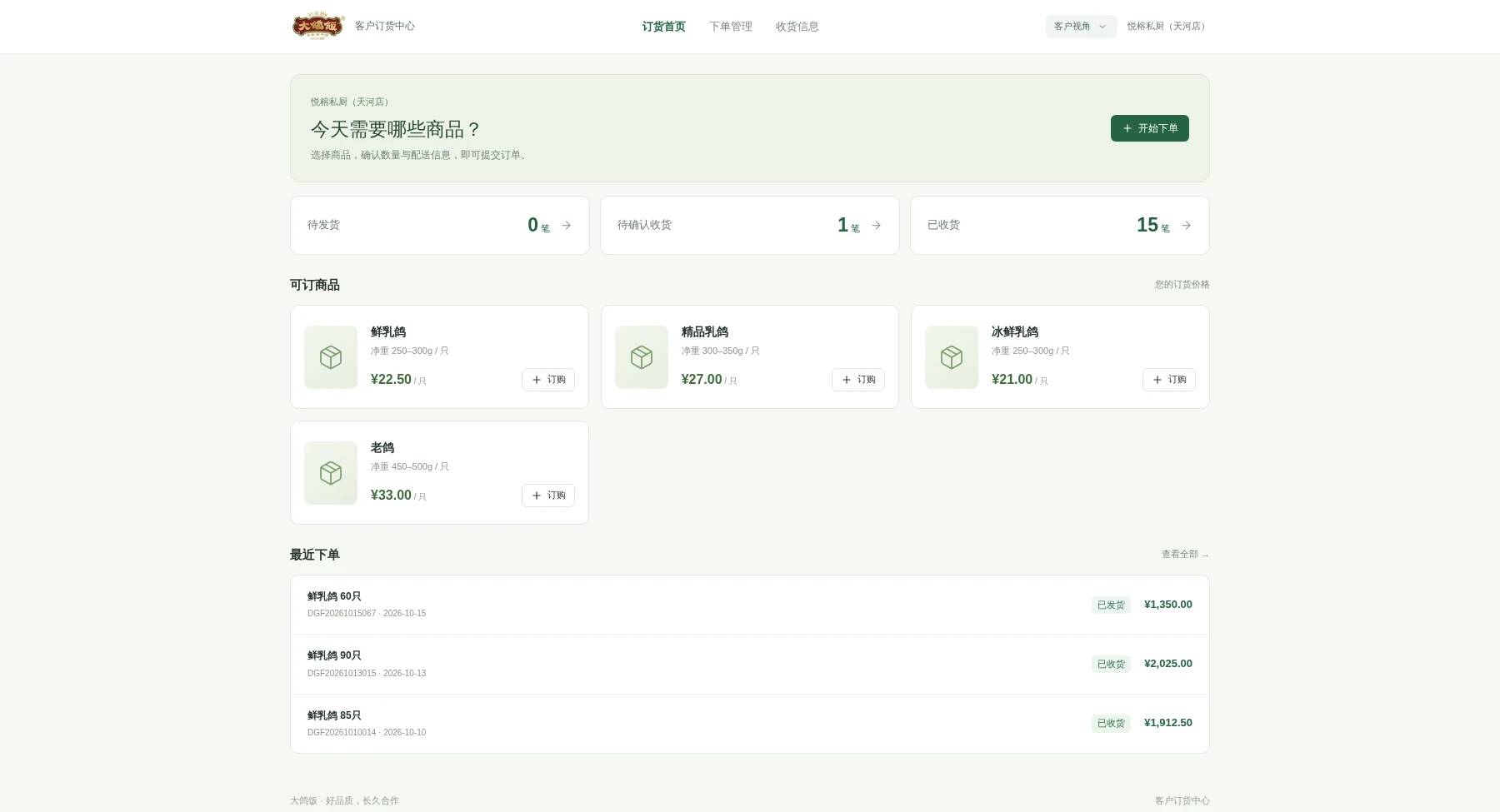Click the ¥33.00 price of 老鸽

[391, 496]
